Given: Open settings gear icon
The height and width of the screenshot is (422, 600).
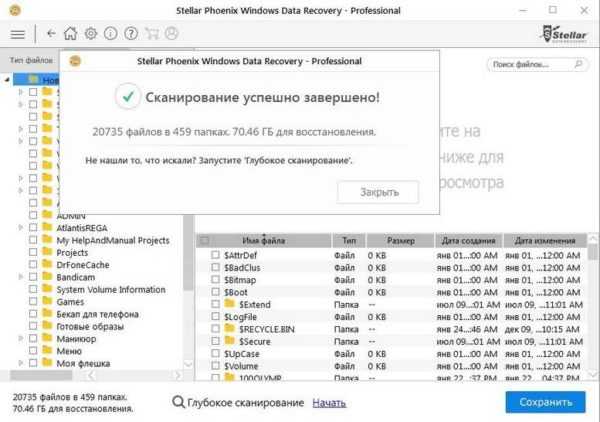Looking at the screenshot, I should click(x=91, y=34).
